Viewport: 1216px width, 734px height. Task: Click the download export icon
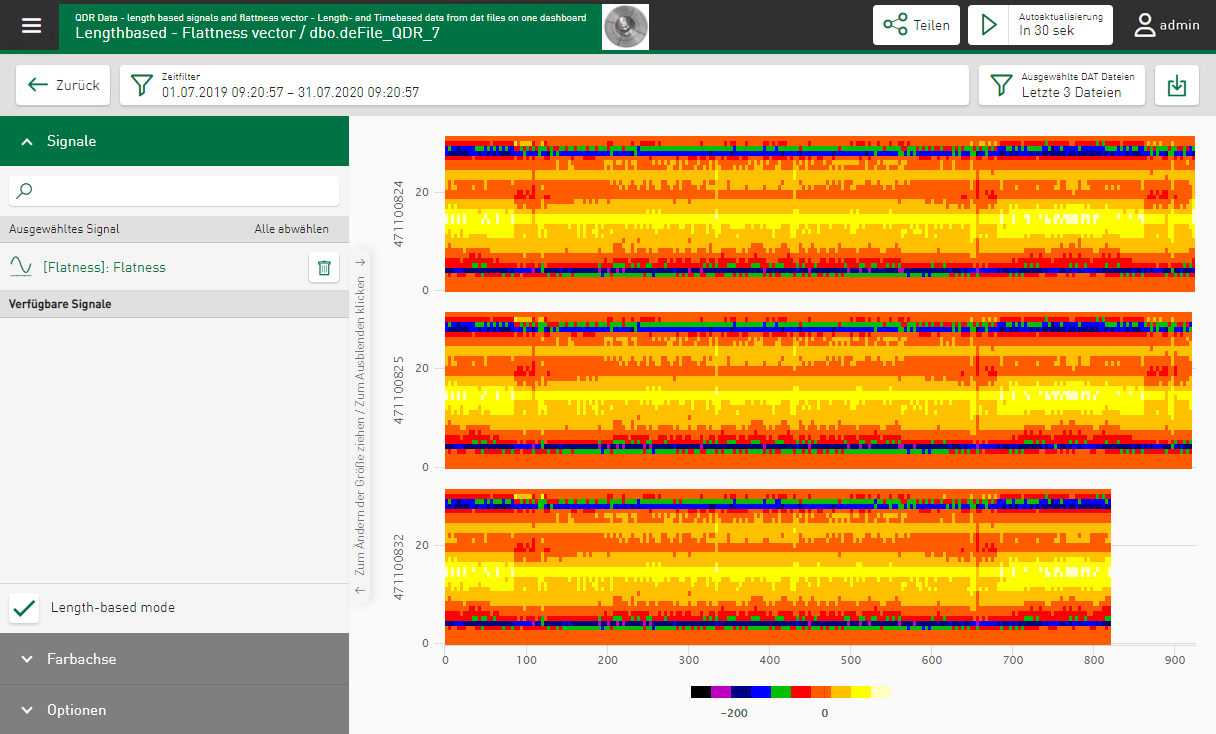click(x=1177, y=85)
